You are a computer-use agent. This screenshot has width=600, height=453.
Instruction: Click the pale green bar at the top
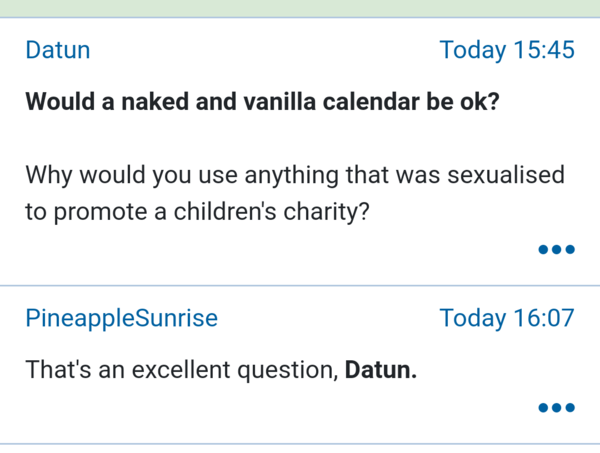[x=300, y=8]
